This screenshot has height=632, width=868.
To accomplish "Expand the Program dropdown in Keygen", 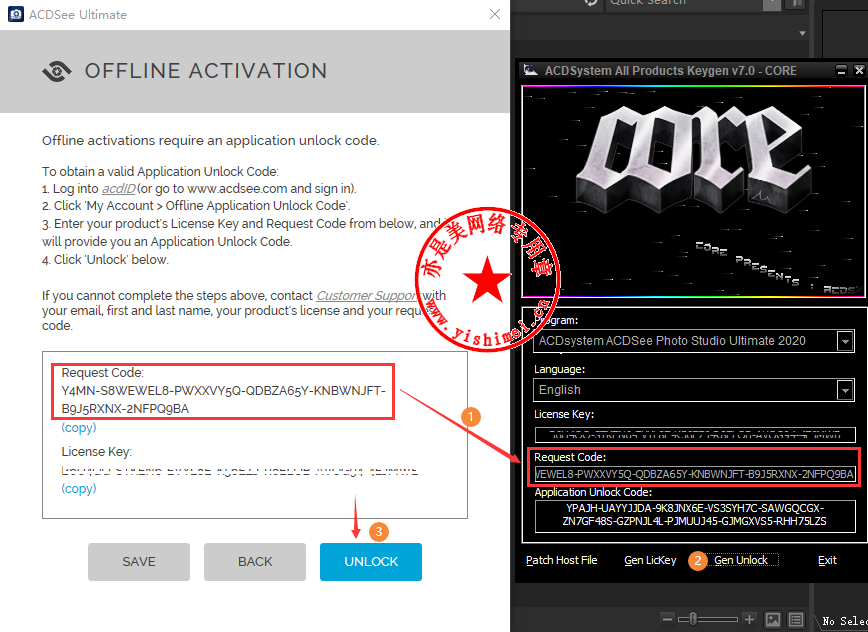I will point(845,341).
